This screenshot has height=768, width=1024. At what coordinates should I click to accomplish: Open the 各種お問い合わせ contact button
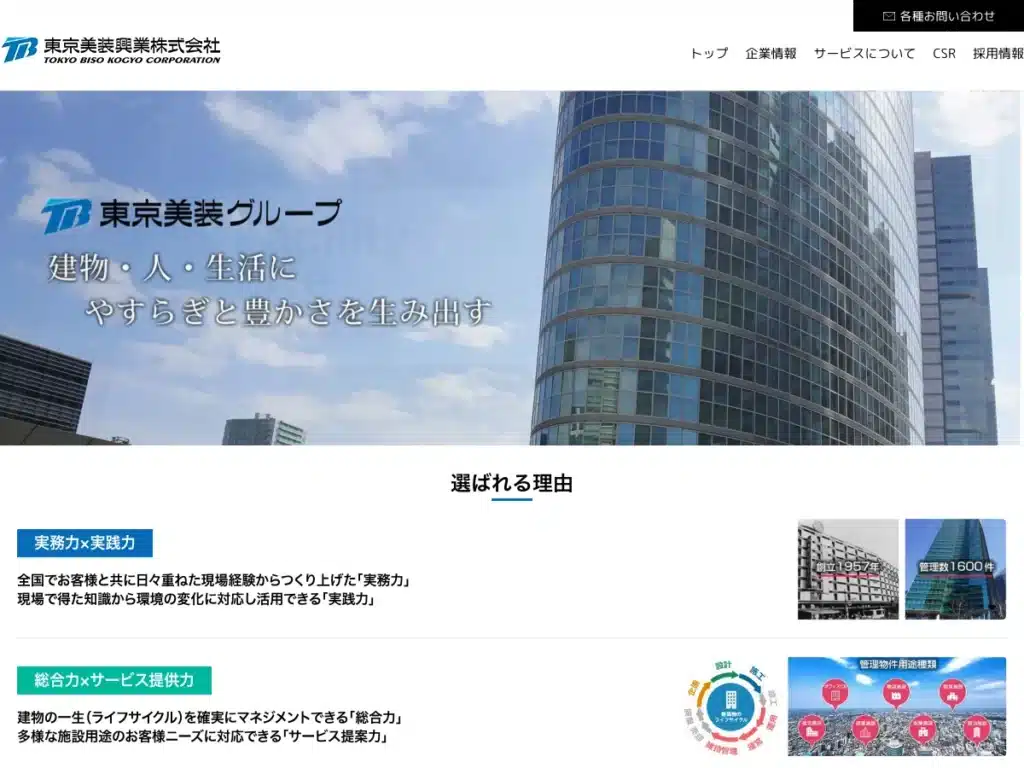pos(938,16)
